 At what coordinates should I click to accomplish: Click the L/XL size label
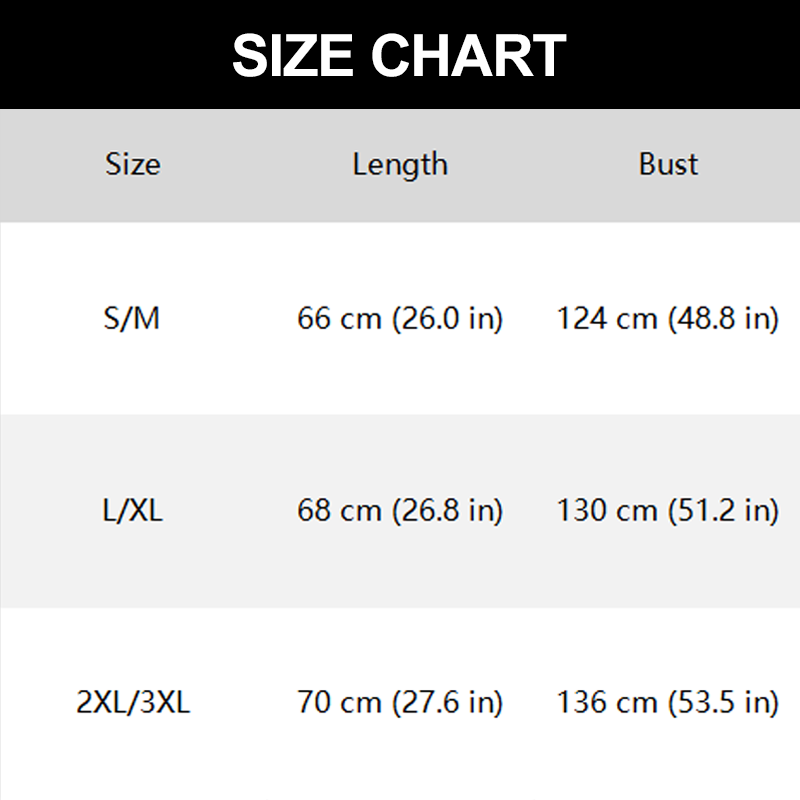pos(132,511)
